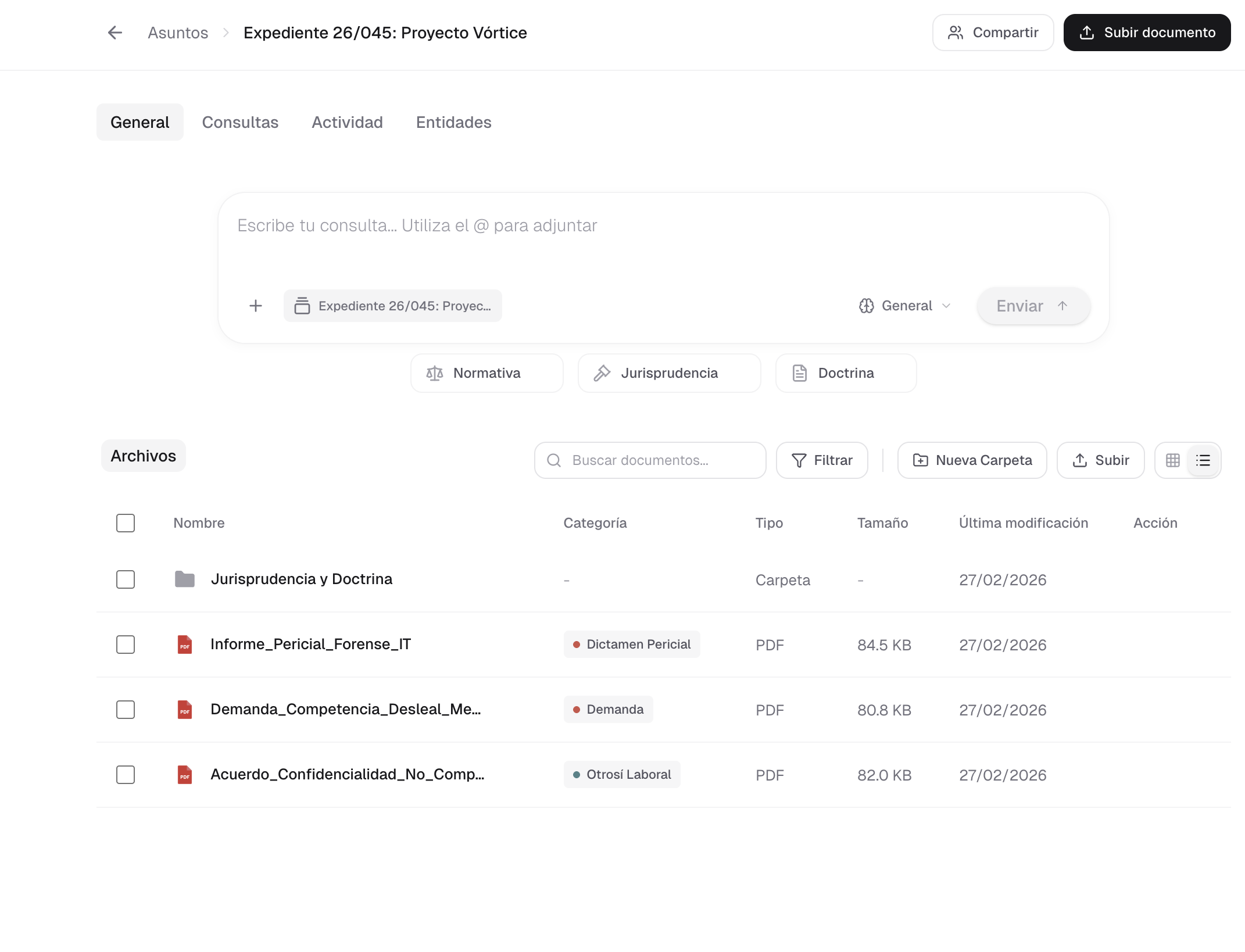Image resolution: width=1245 pixels, height=952 pixels.
Task: Switch to grid view of files
Action: [x=1173, y=460]
